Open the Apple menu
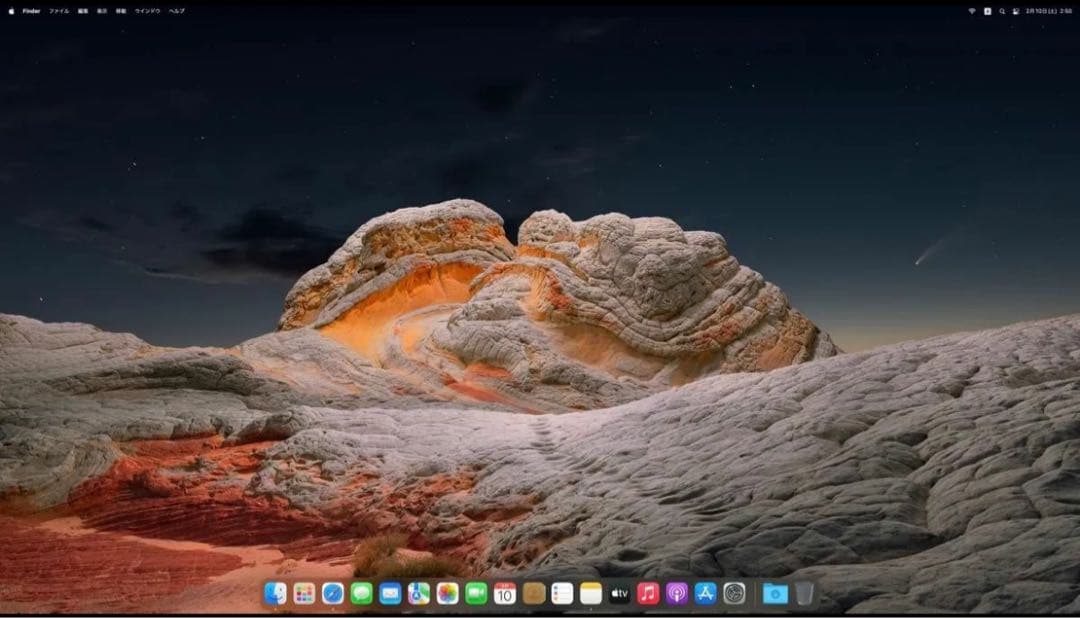The width and height of the screenshot is (1080, 618). coord(11,10)
